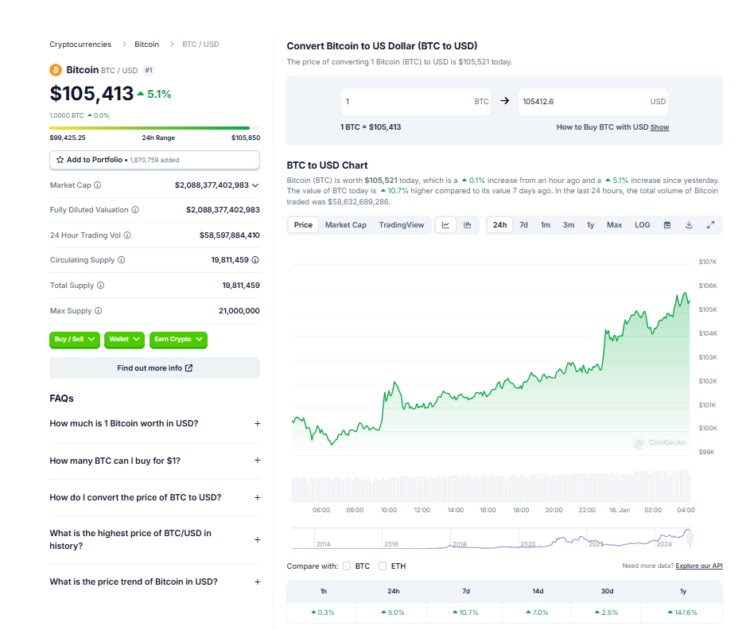
Task: Click the 1h 0.3% performance cell
Action: (323, 612)
